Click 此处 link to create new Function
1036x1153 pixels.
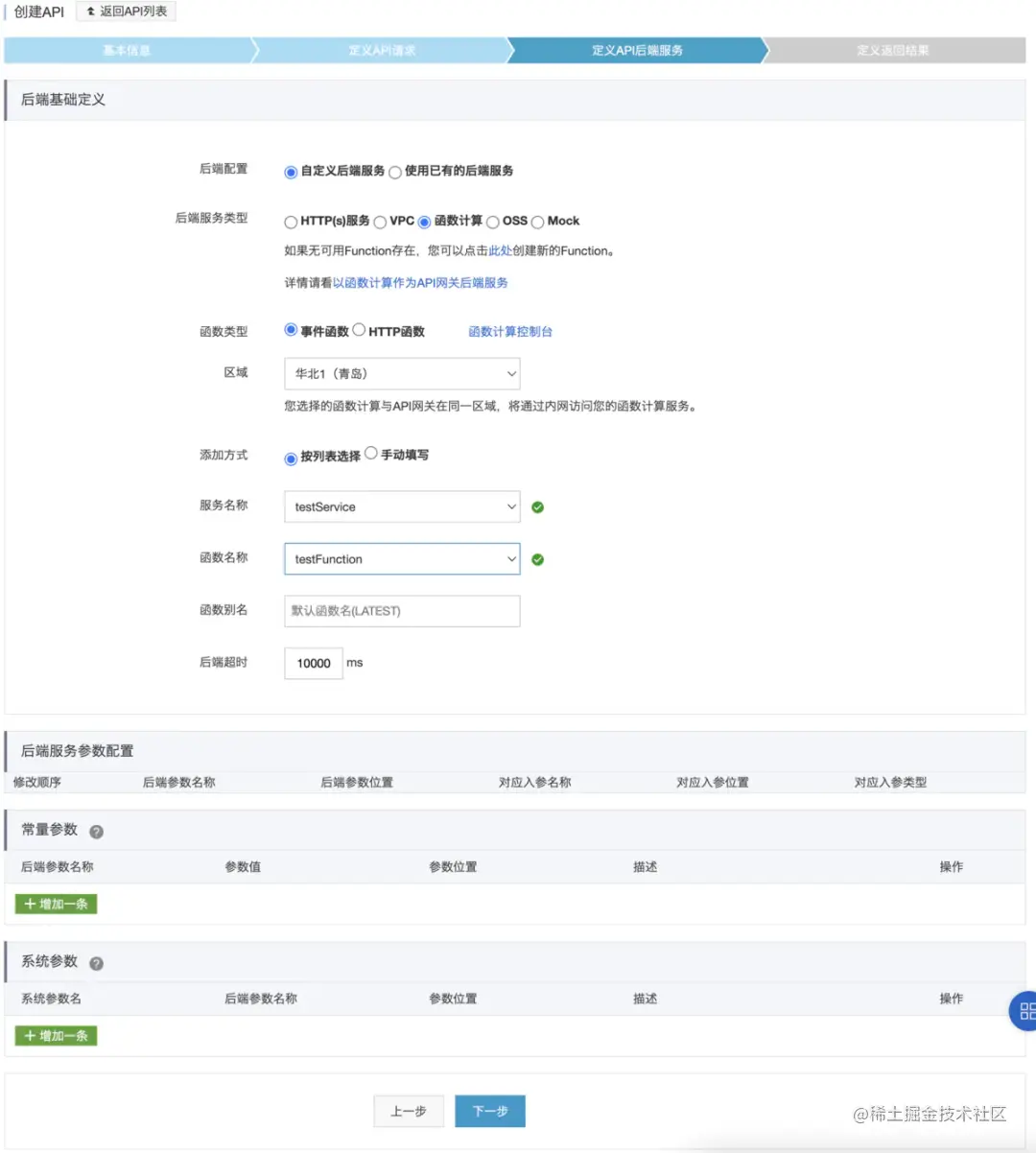pos(501,251)
